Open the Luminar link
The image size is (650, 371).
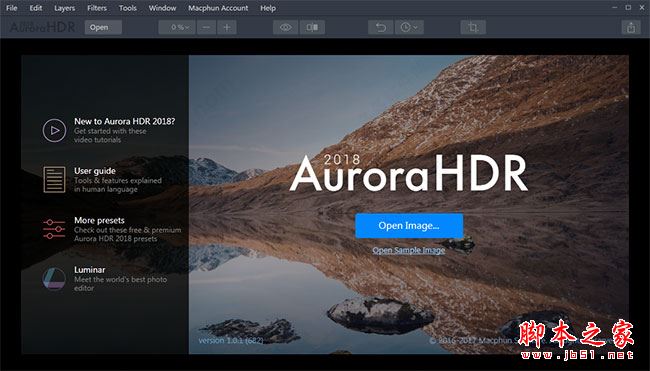point(90,270)
